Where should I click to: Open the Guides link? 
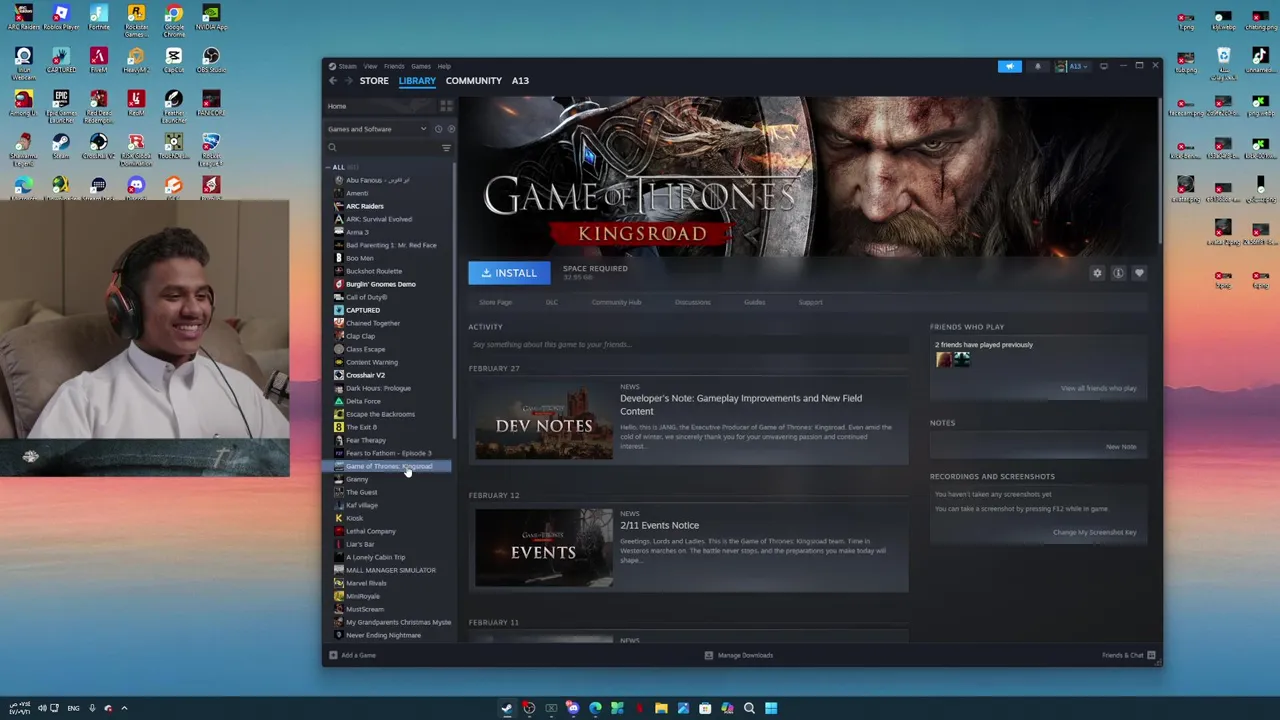pyautogui.click(x=754, y=302)
